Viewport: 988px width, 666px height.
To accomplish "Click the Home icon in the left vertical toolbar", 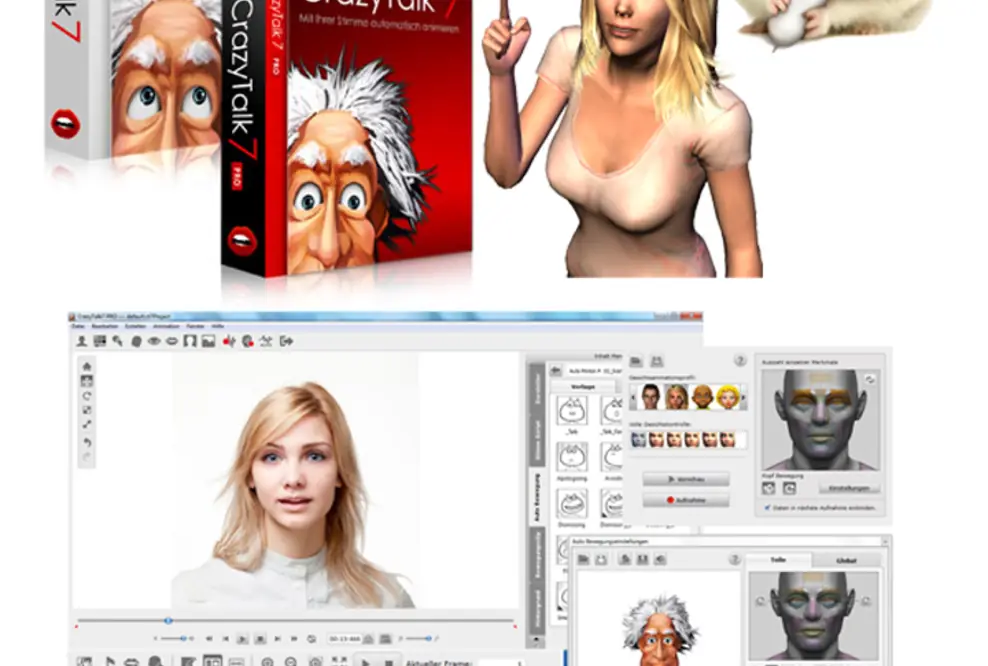I will pyautogui.click(x=87, y=367).
